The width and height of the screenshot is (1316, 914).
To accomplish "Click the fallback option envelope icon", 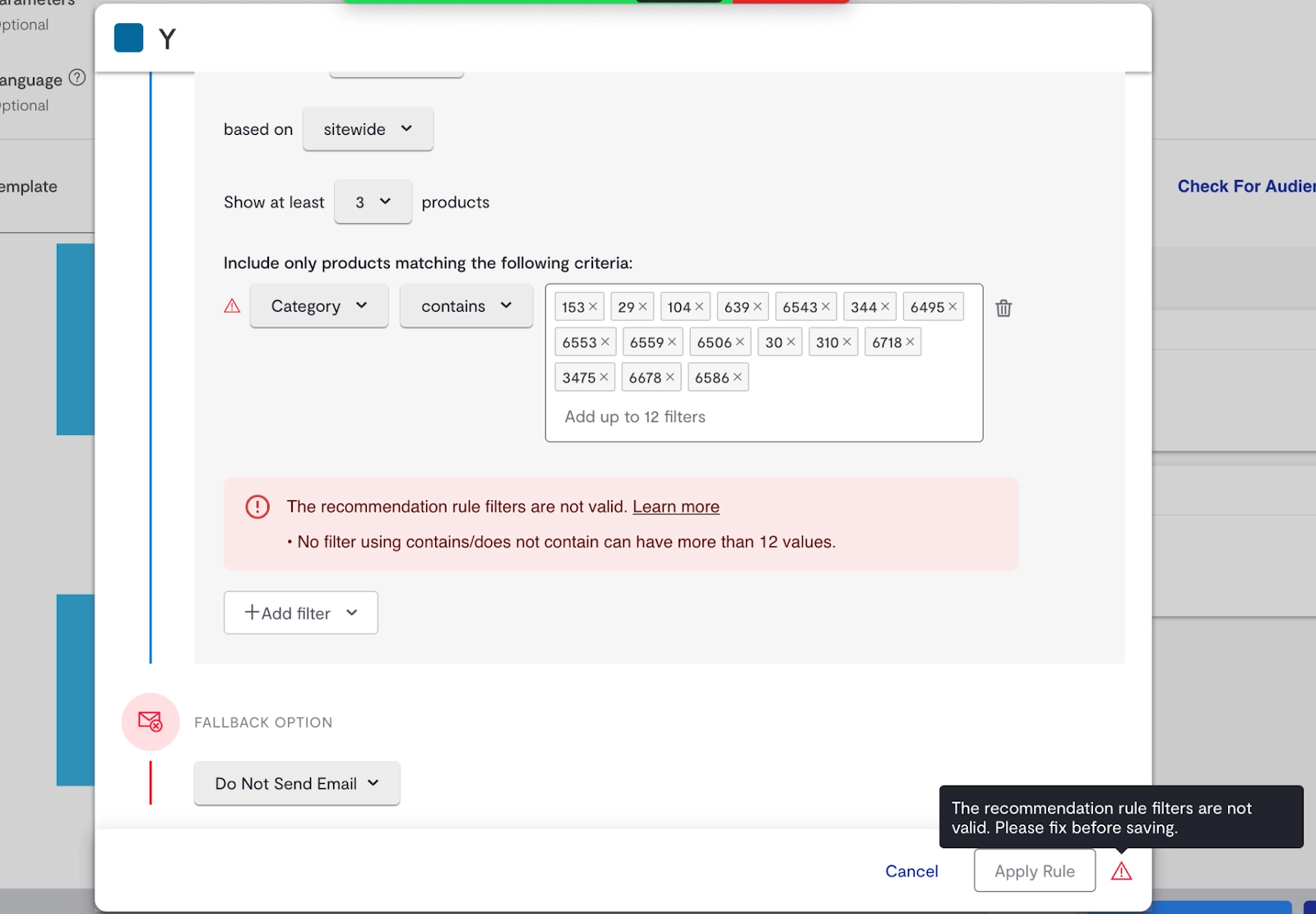I will tap(151, 721).
